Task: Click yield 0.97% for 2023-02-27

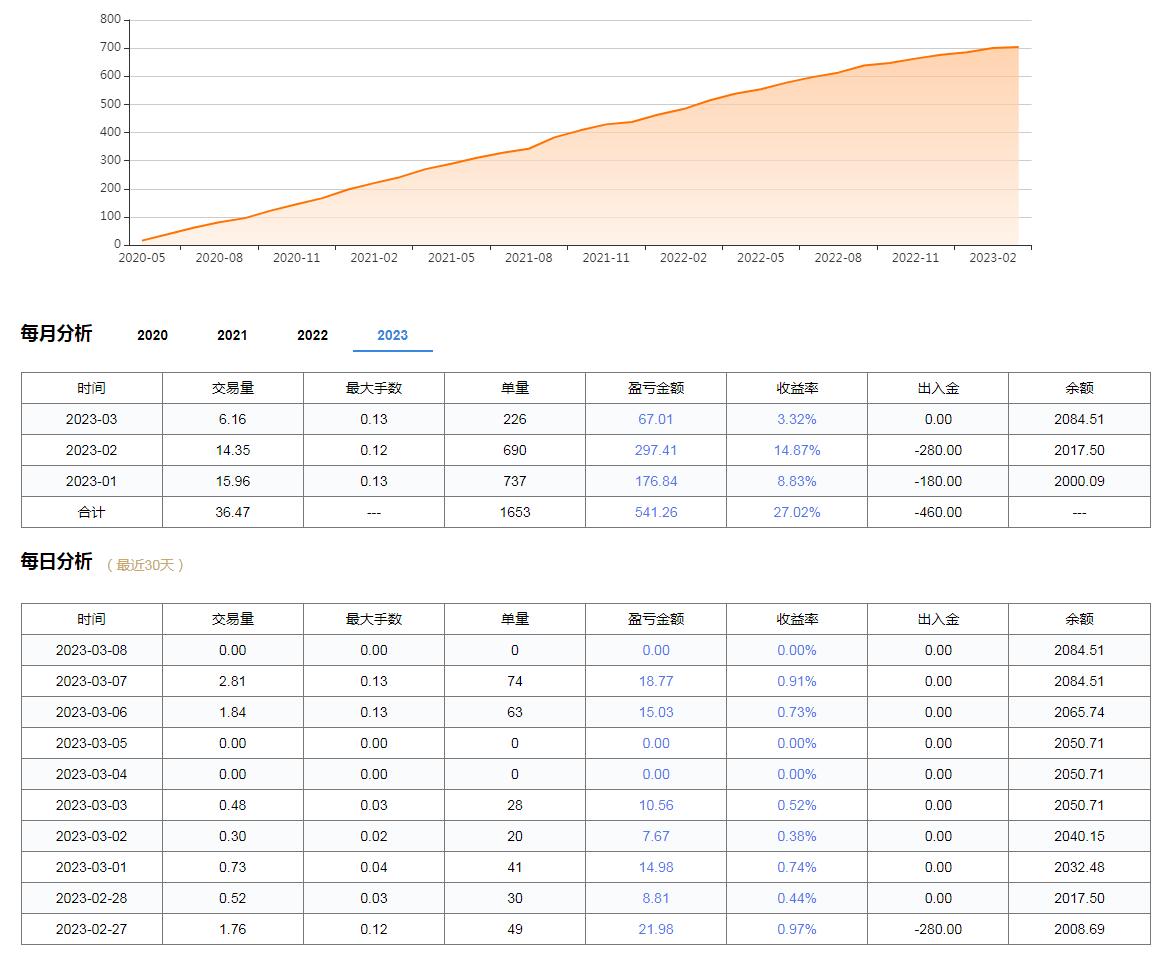Action: pyautogui.click(x=797, y=929)
